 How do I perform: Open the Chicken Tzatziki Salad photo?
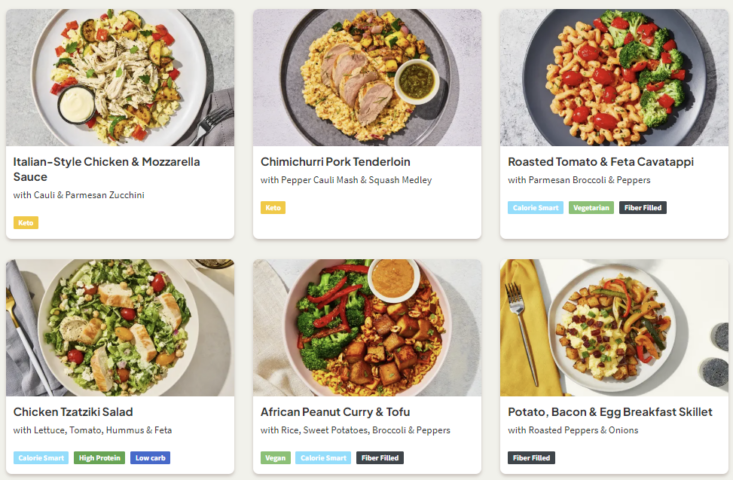pos(120,328)
